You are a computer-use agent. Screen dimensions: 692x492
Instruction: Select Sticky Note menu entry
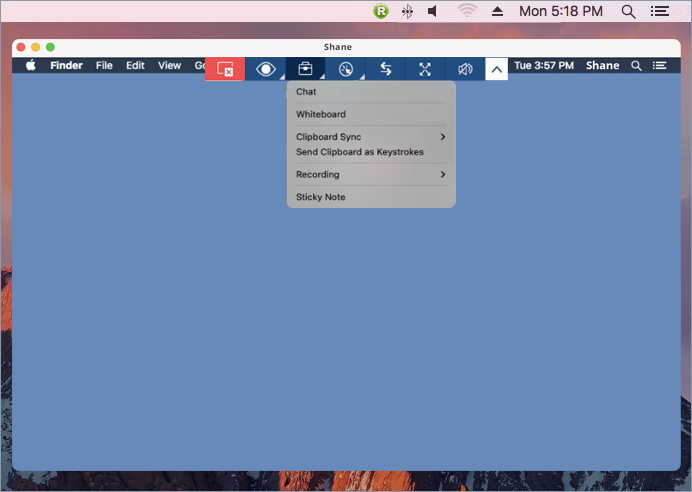pyautogui.click(x=321, y=197)
